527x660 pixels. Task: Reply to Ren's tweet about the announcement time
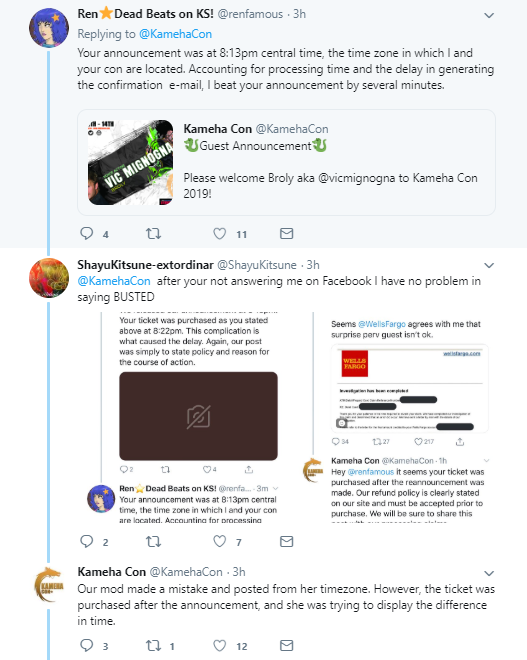(x=87, y=233)
